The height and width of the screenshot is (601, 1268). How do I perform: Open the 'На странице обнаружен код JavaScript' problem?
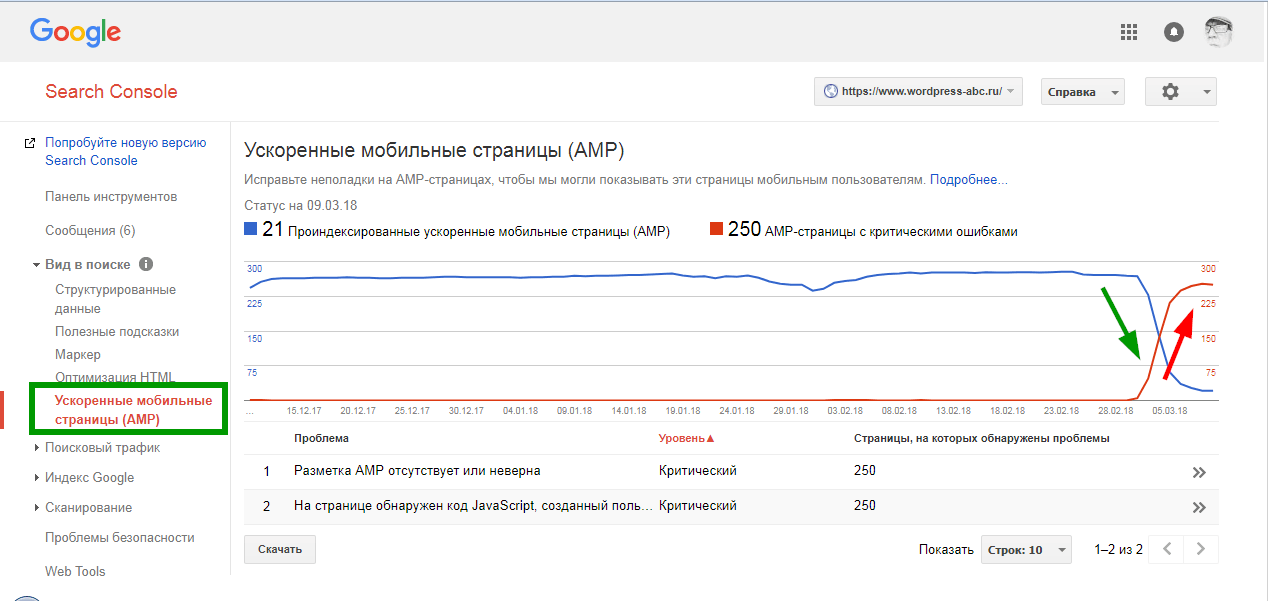[x=472, y=506]
